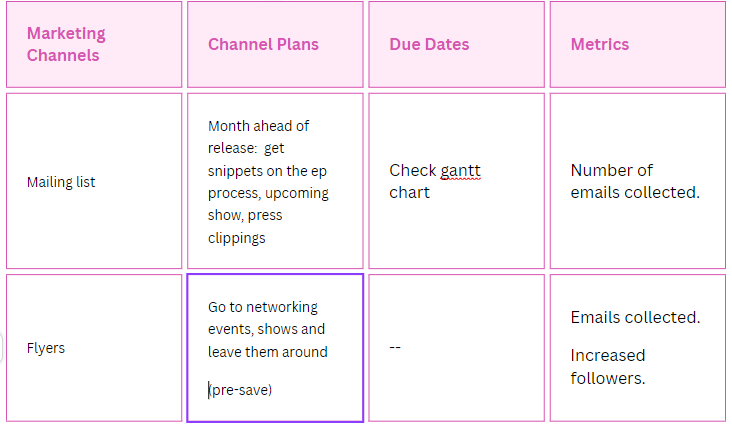The width and height of the screenshot is (732, 425).
Task: Click the '(pre-save)' text line
Action: pyautogui.click(x=240, y=389)
